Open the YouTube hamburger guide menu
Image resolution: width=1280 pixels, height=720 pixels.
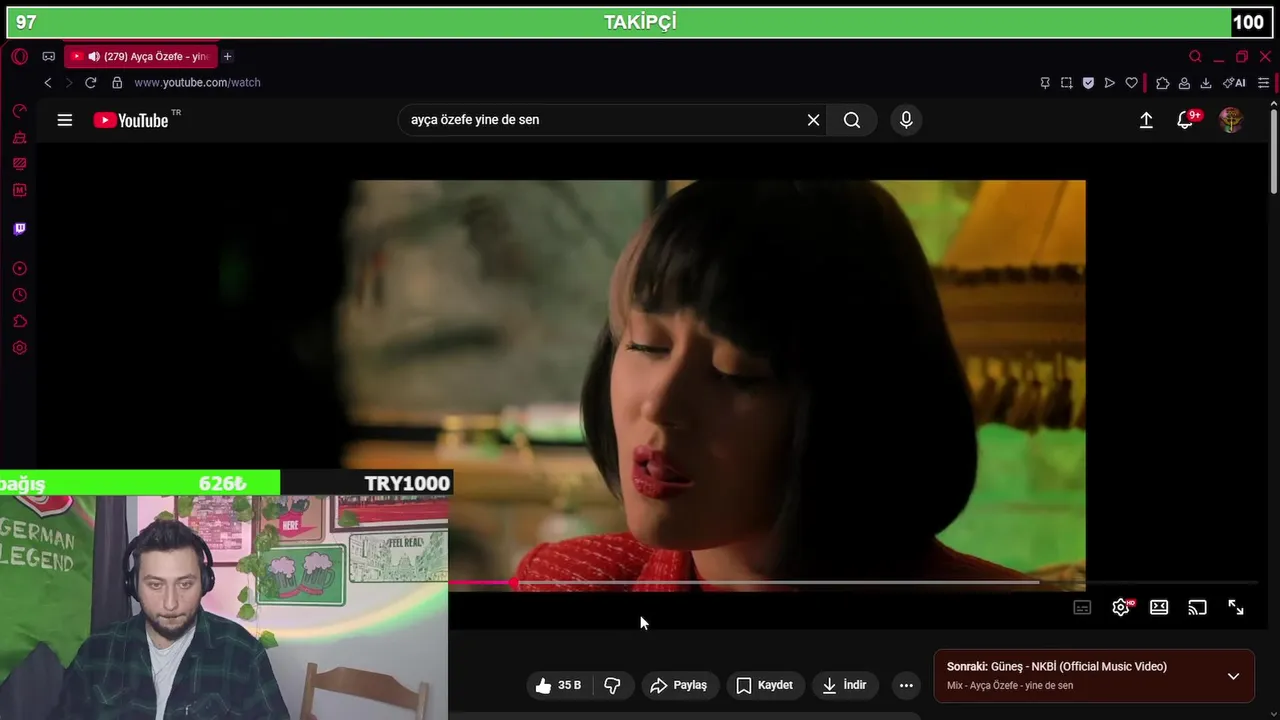[x=65, y=120]
